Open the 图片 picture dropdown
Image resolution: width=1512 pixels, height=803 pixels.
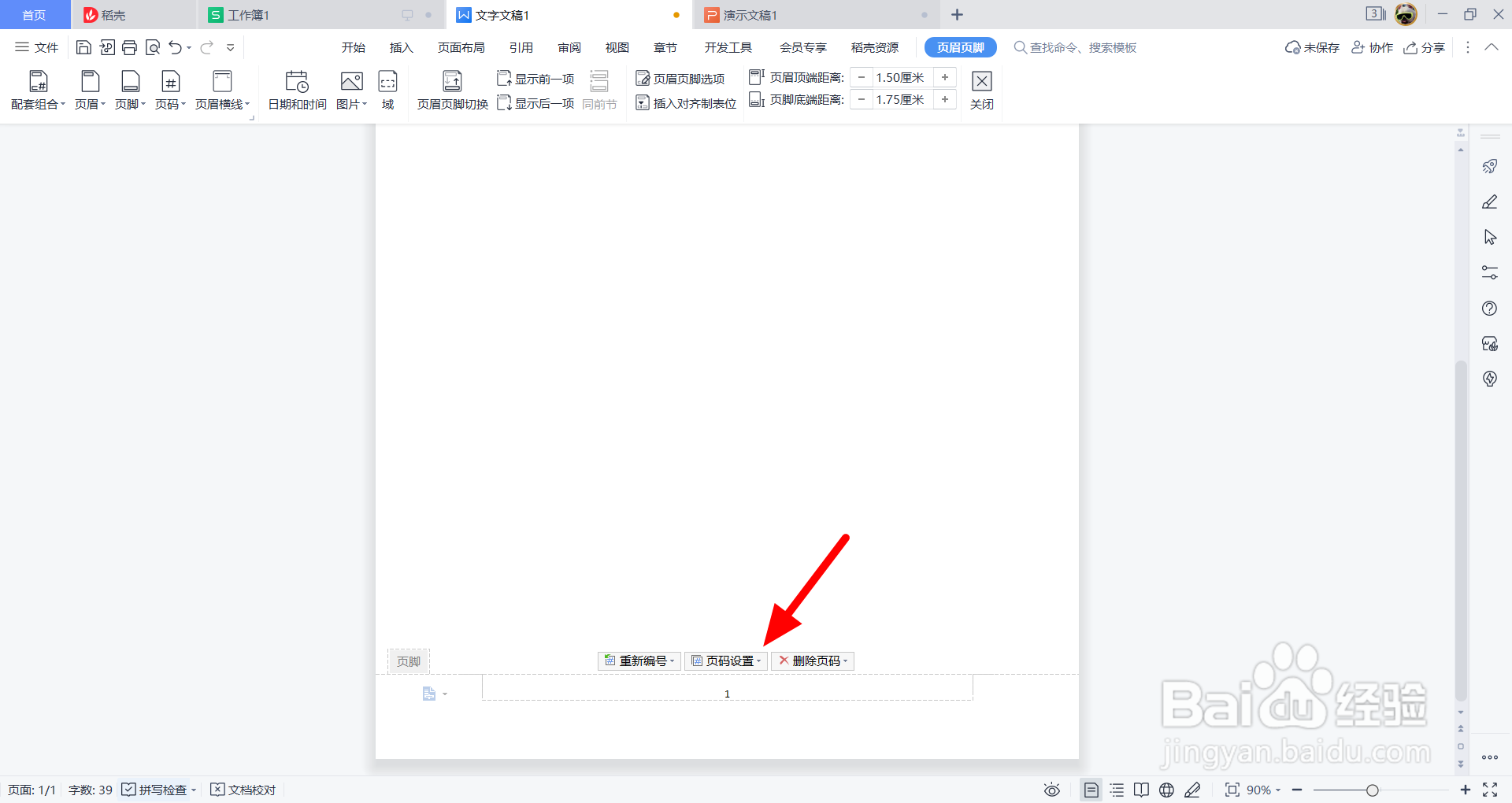coord(352,91)
